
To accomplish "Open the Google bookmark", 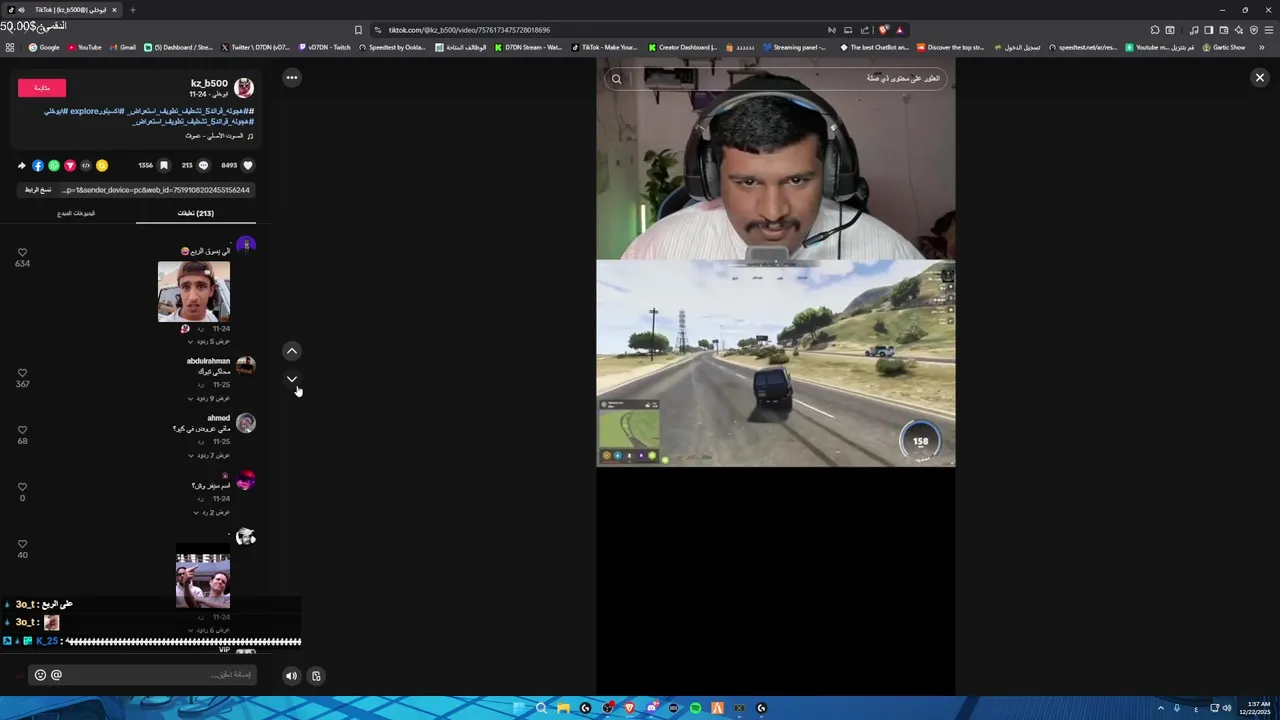I will tap(44, 47).
